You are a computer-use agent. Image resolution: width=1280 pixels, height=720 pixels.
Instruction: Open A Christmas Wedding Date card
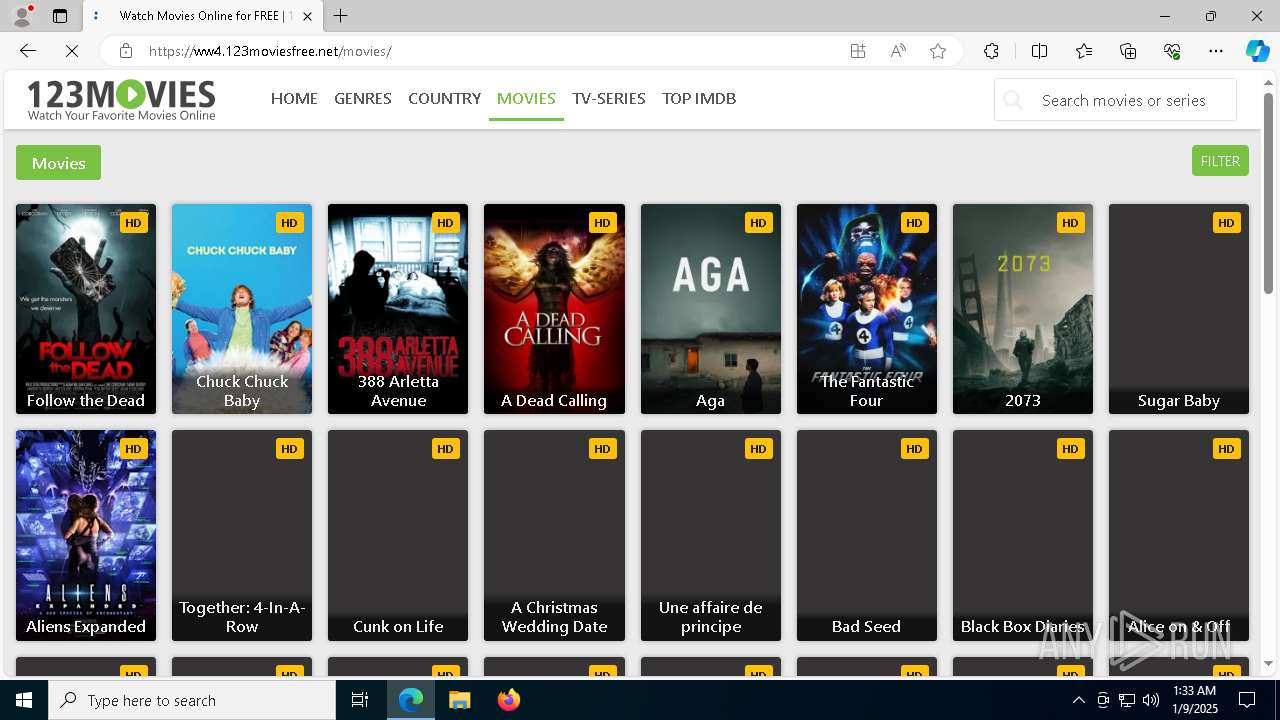554,535
